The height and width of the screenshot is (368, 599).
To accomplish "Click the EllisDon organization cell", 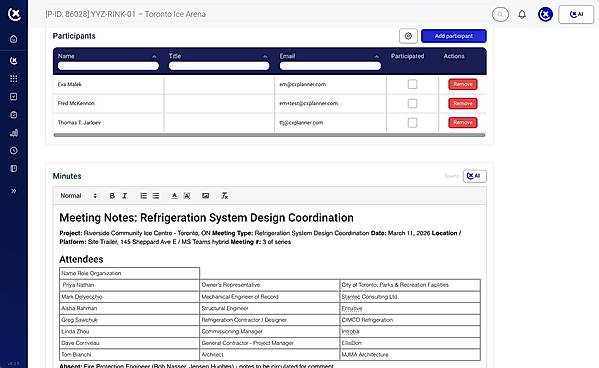I will 410,343.
